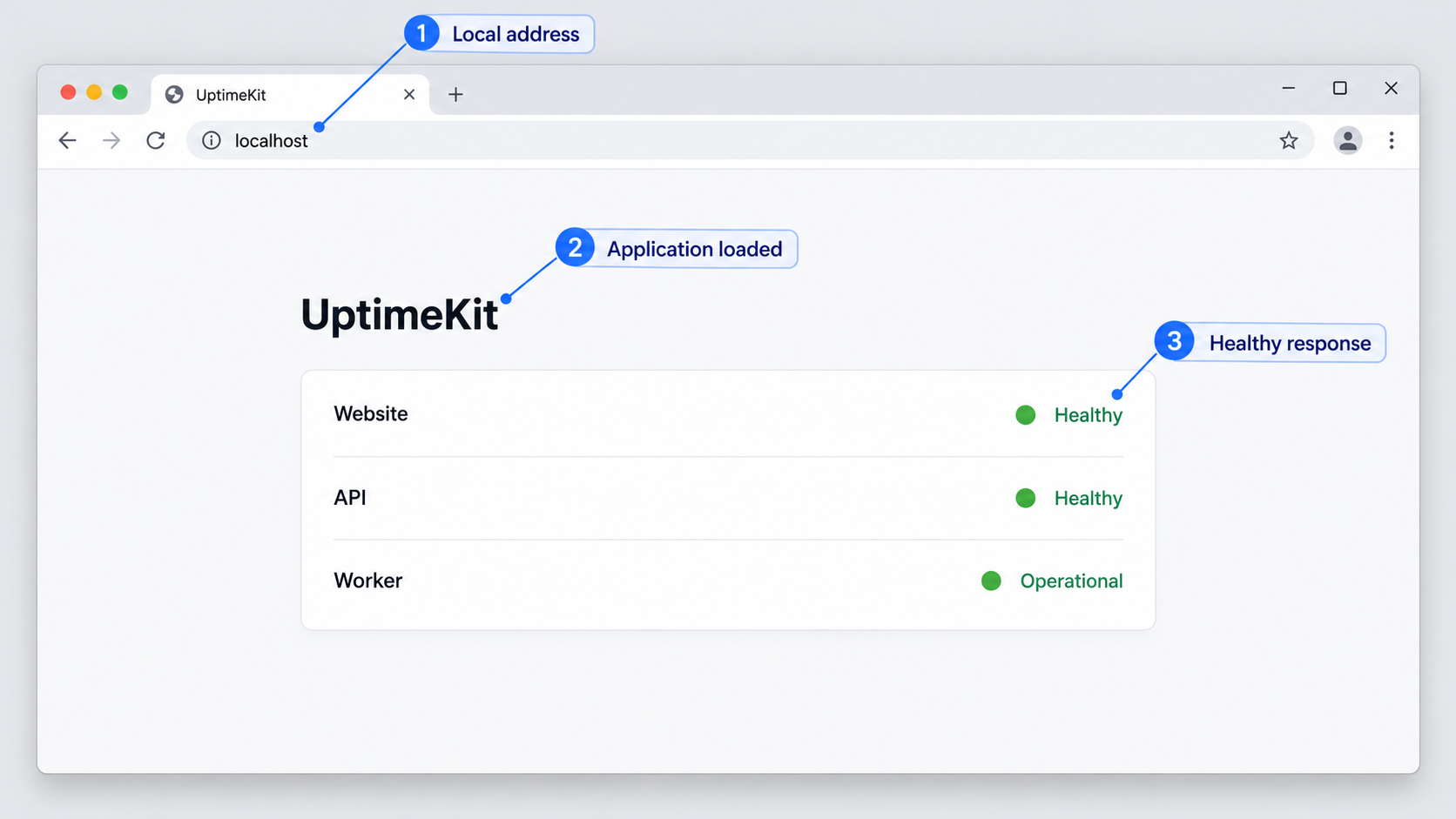Click the globe favicon on the UptimeKit tab
The width and height of the screenshot is (1456, 819).
174,94
